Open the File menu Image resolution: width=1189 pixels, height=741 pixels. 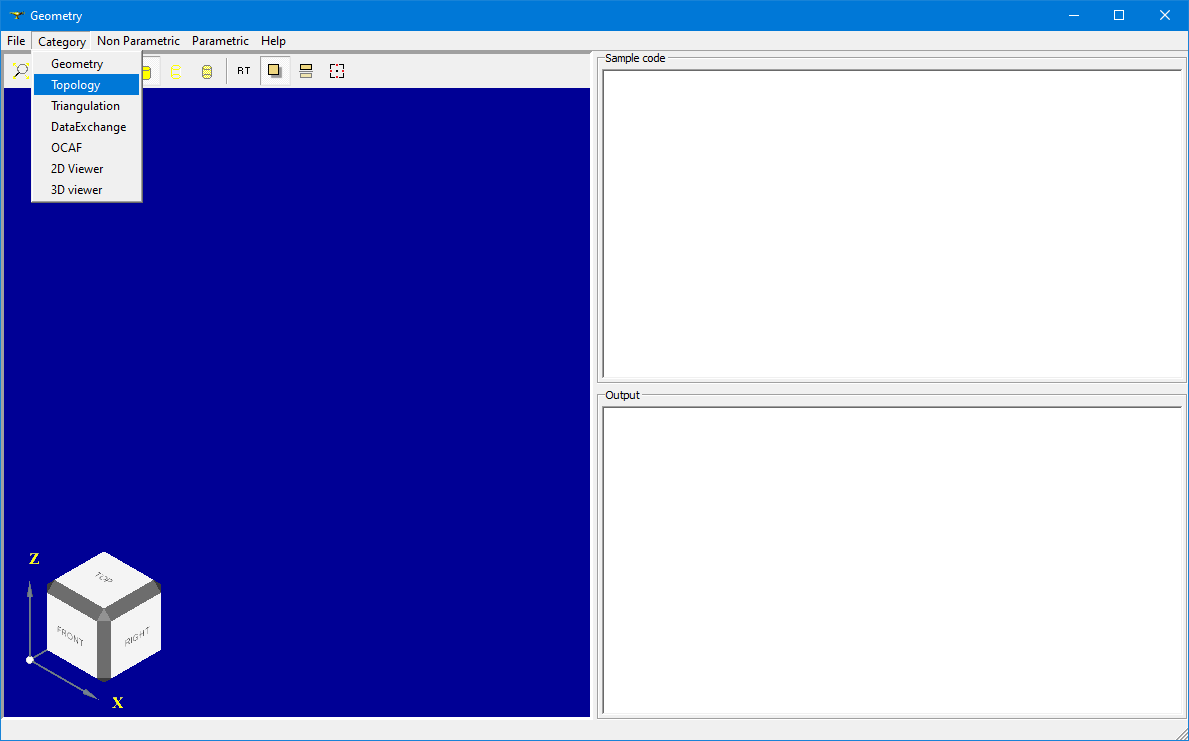click(x=16, y=41)
